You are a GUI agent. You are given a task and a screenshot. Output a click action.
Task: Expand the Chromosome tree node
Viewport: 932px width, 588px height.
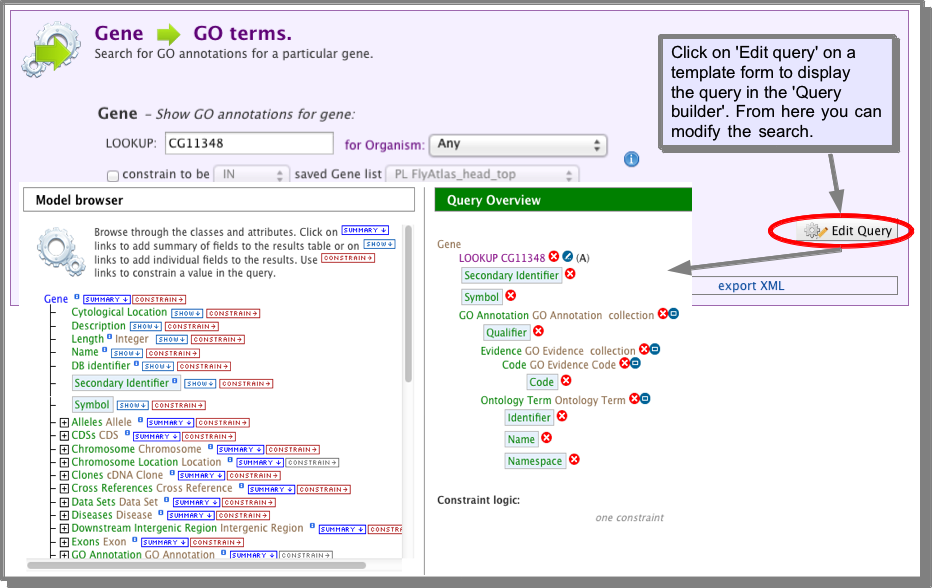point(64,449)
